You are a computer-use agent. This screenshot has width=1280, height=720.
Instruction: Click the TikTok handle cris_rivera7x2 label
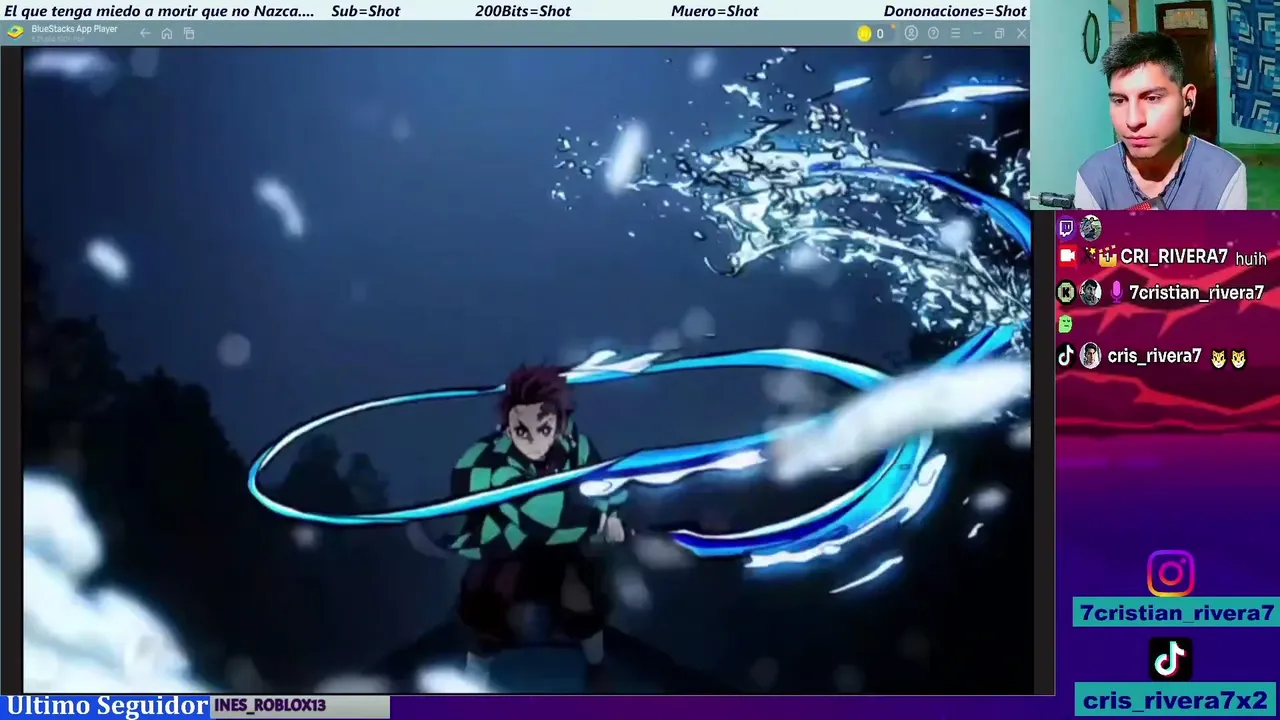coord(1176,700)
